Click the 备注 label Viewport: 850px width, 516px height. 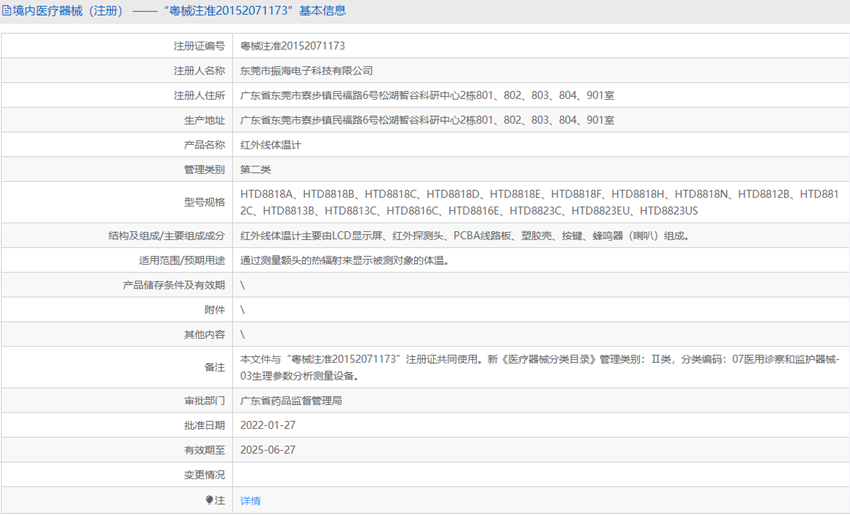[215, 367]
